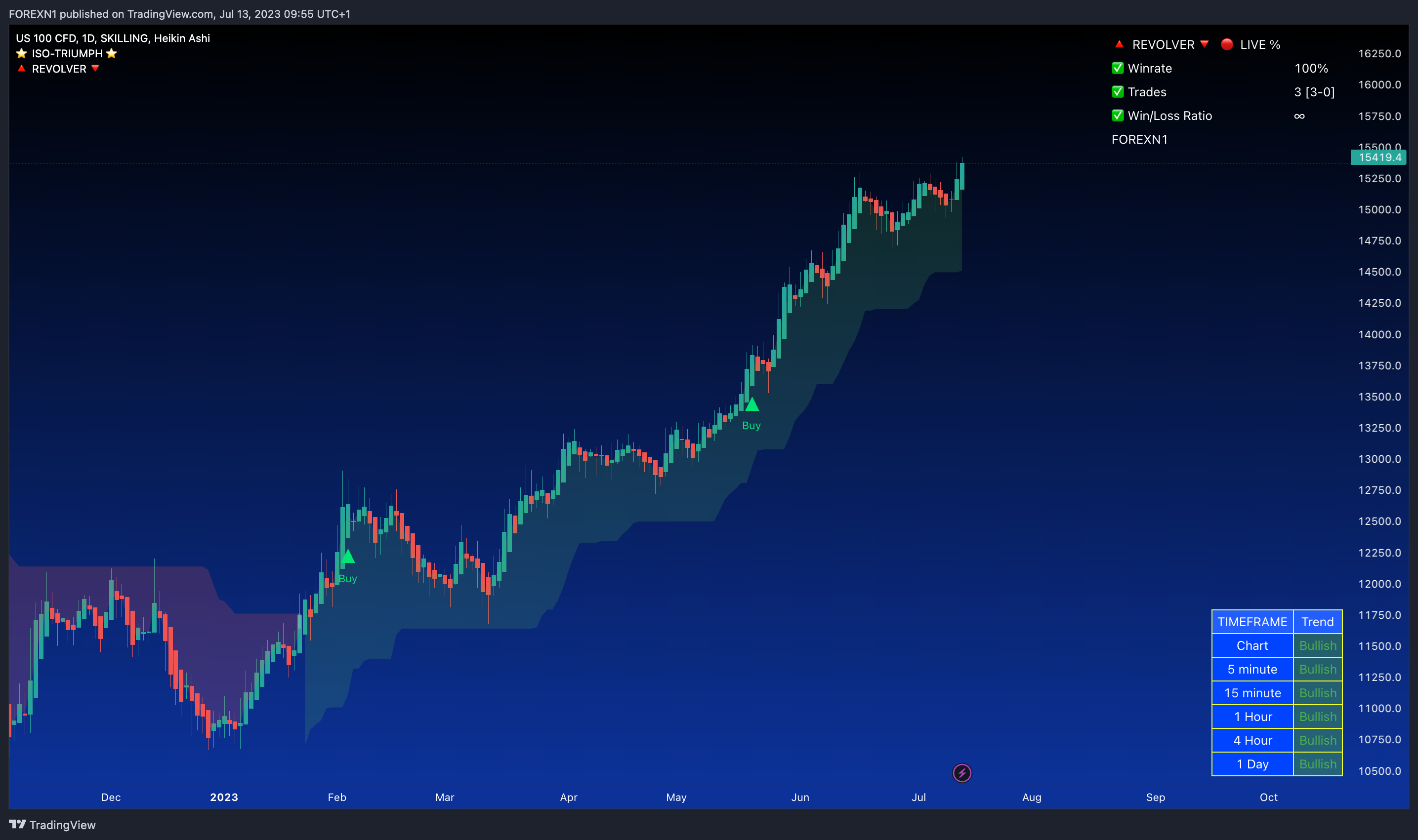Click the 1 Day row label

1252,764
